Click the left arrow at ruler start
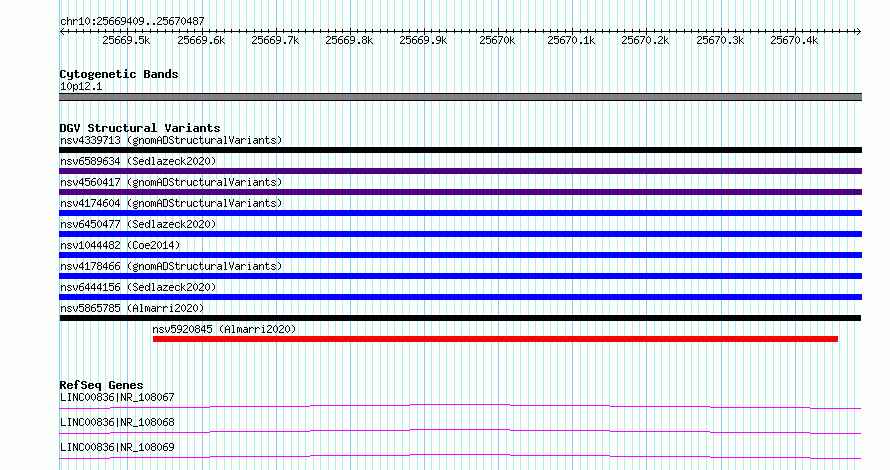The height and width of the screenshot is (470, 890). [62, 32]
